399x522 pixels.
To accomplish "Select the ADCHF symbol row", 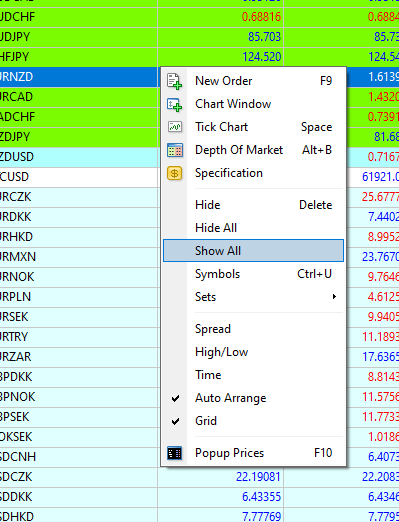I will coord(80,117).
